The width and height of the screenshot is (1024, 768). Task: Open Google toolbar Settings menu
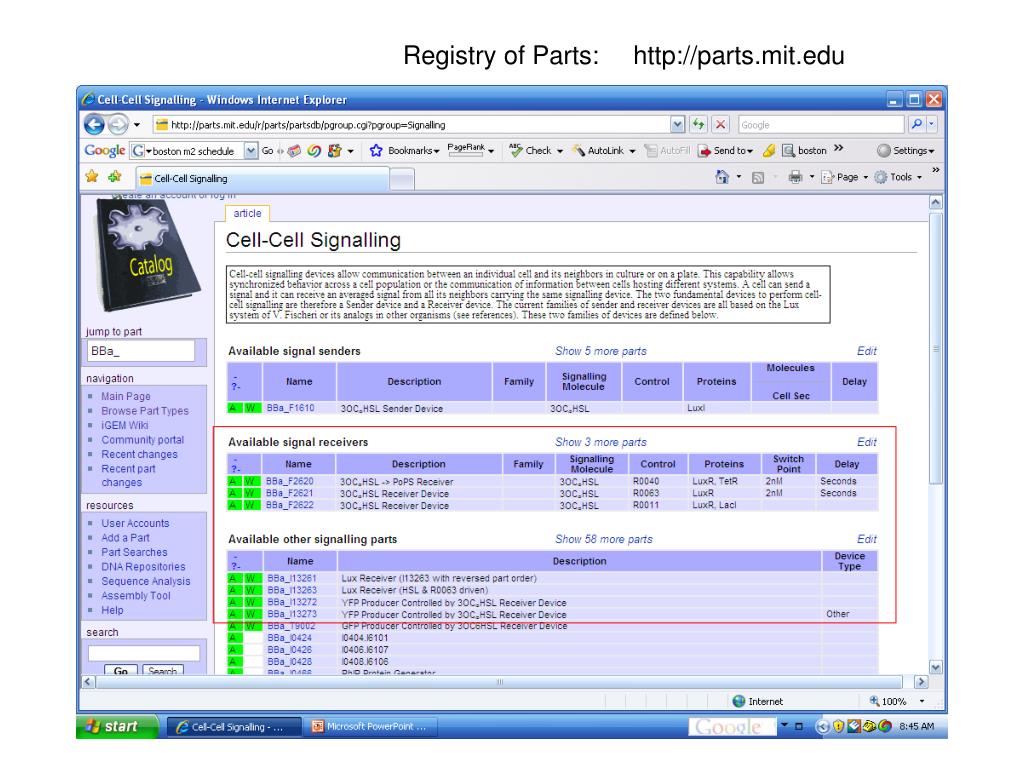point(906,151)
